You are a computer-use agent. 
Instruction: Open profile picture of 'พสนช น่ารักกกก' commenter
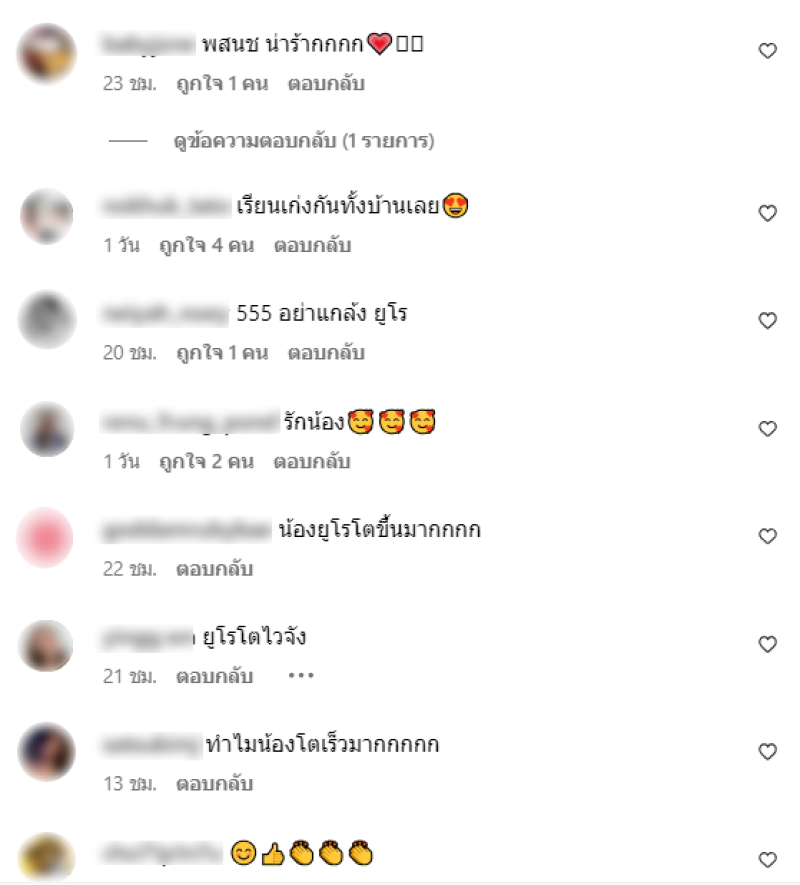pyautogui.click(x=47, y=54)
